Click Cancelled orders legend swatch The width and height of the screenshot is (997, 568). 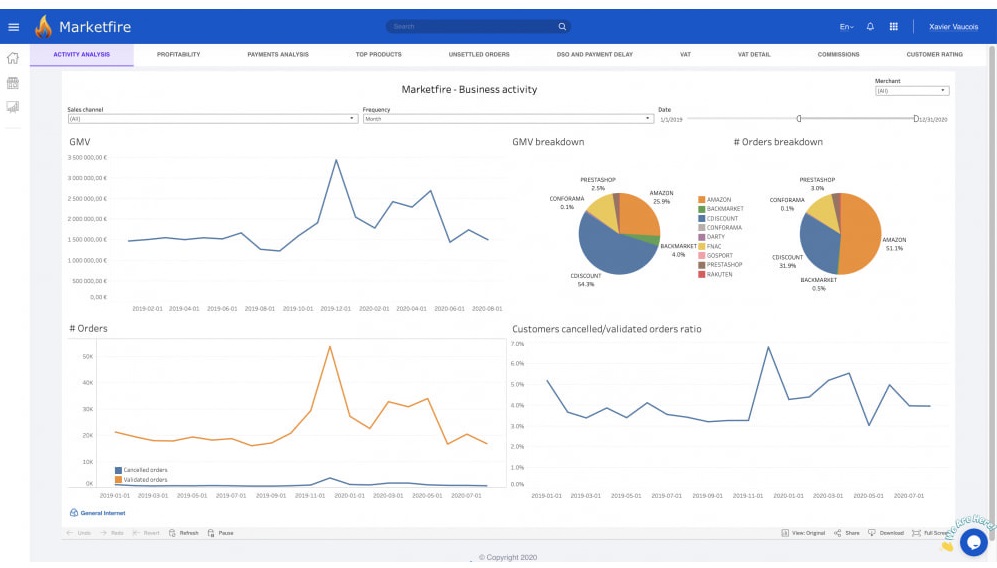point(118,470)
